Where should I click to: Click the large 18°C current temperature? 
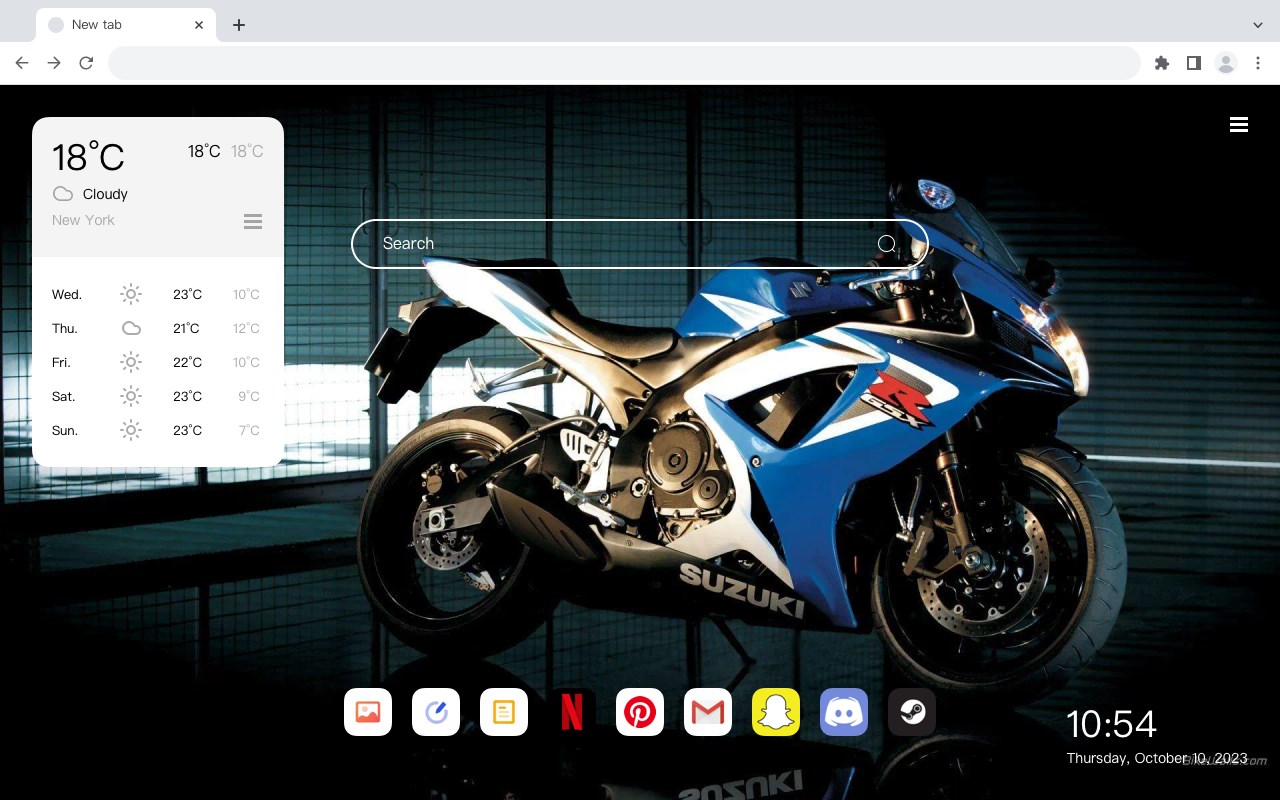coord(88,157)
